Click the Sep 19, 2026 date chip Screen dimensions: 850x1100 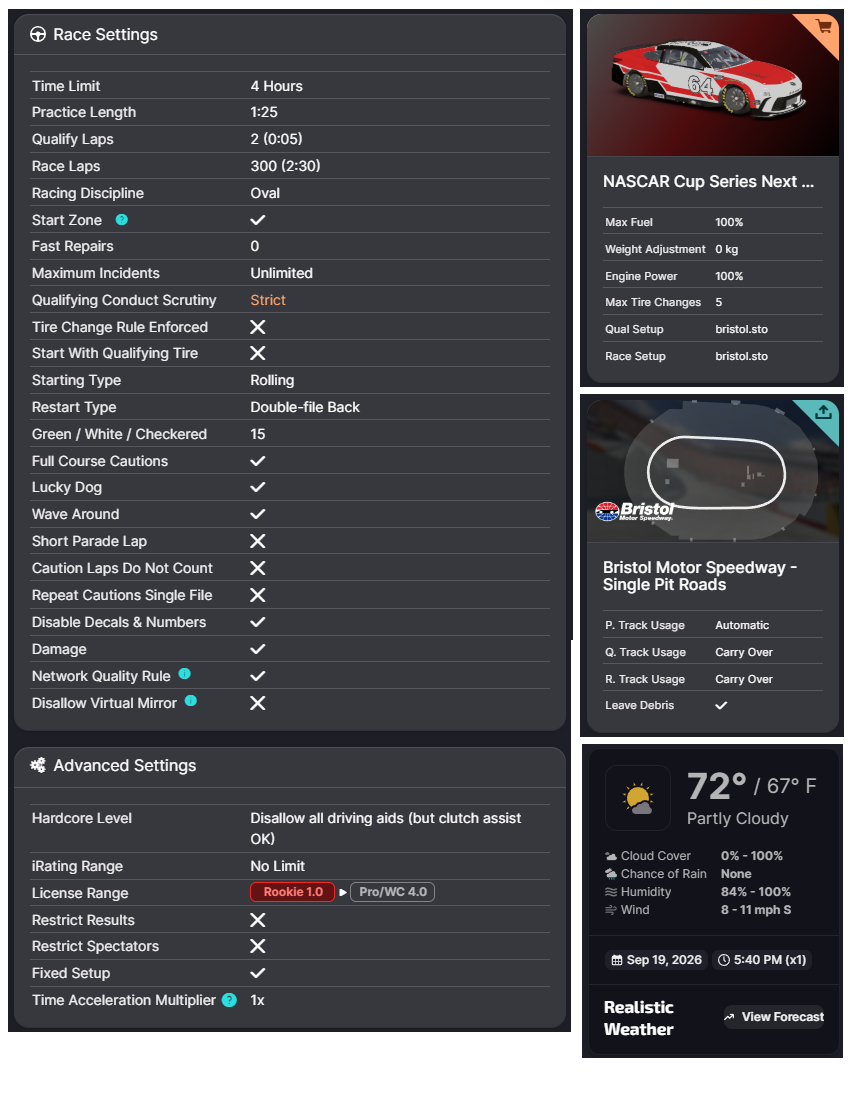pyautogui.click(x=656, y=960)
